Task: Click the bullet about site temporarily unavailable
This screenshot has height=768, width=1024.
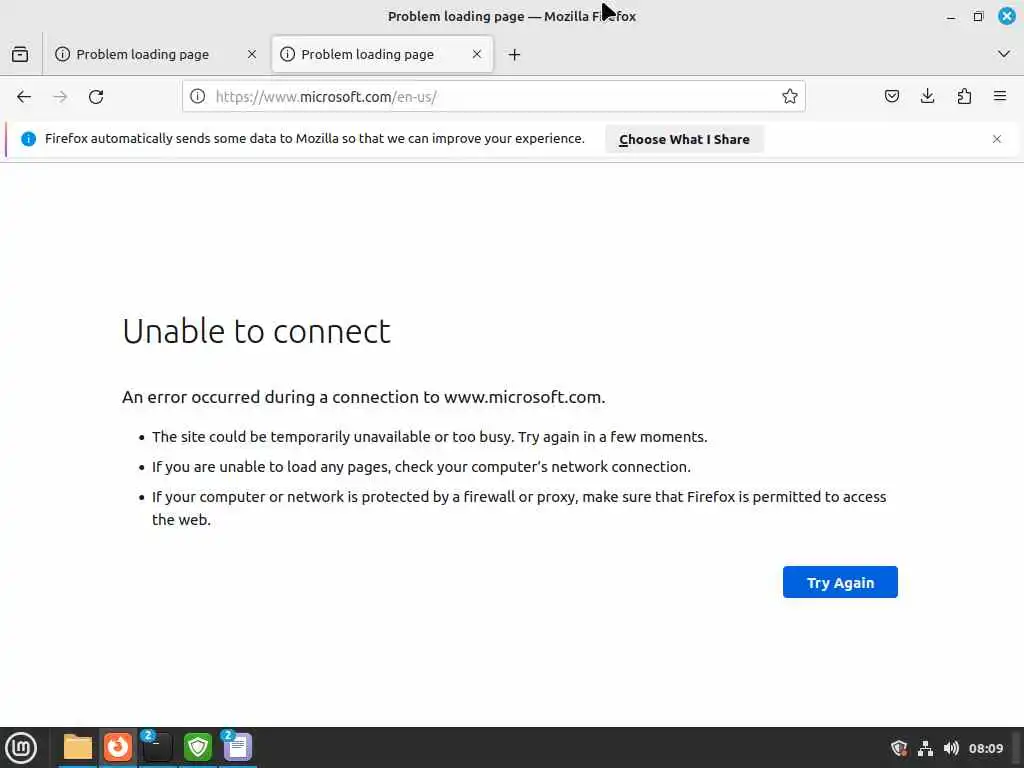Action: [430, 437]
